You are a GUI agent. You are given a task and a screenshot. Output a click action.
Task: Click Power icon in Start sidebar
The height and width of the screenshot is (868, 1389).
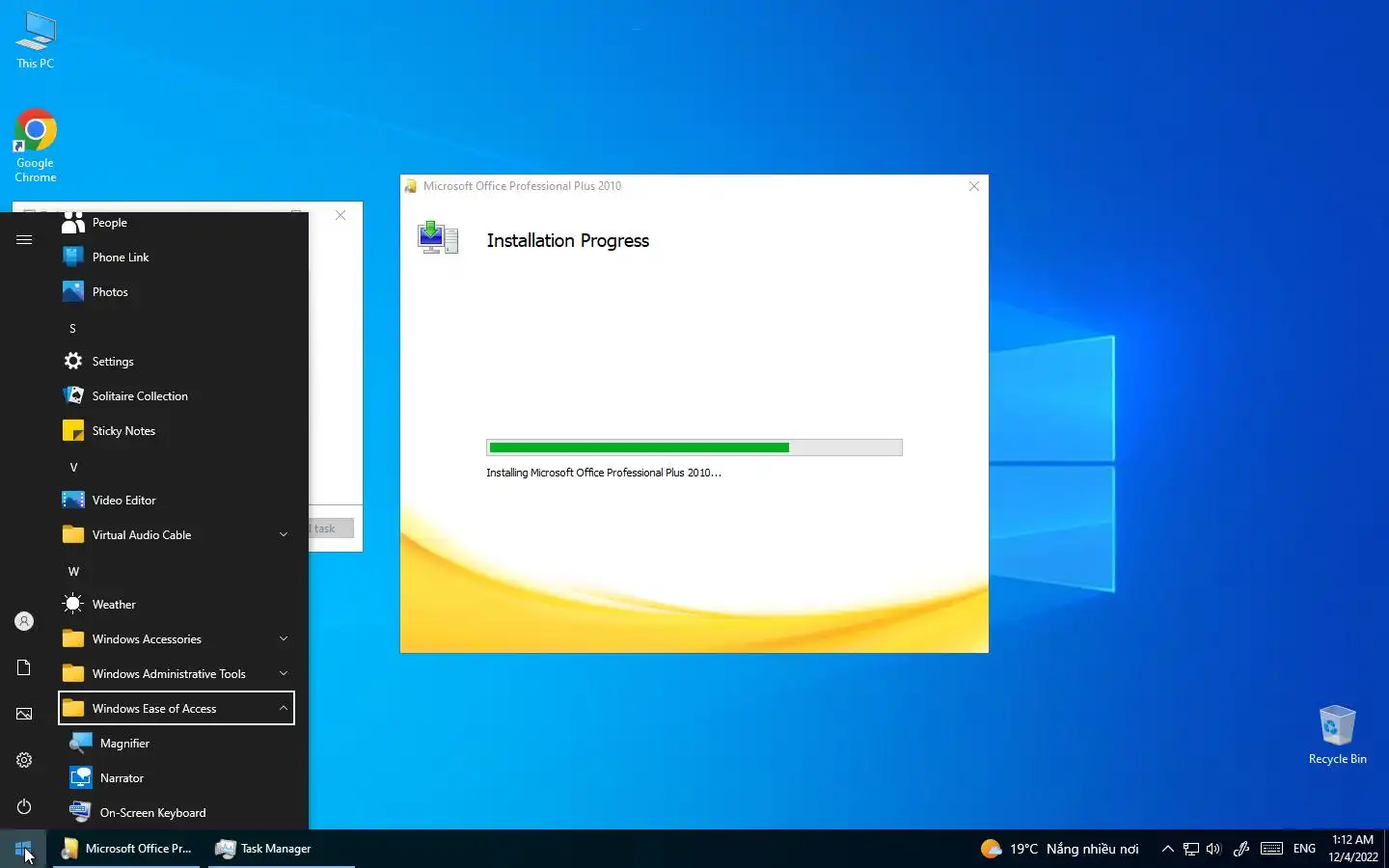click(24, 806)
